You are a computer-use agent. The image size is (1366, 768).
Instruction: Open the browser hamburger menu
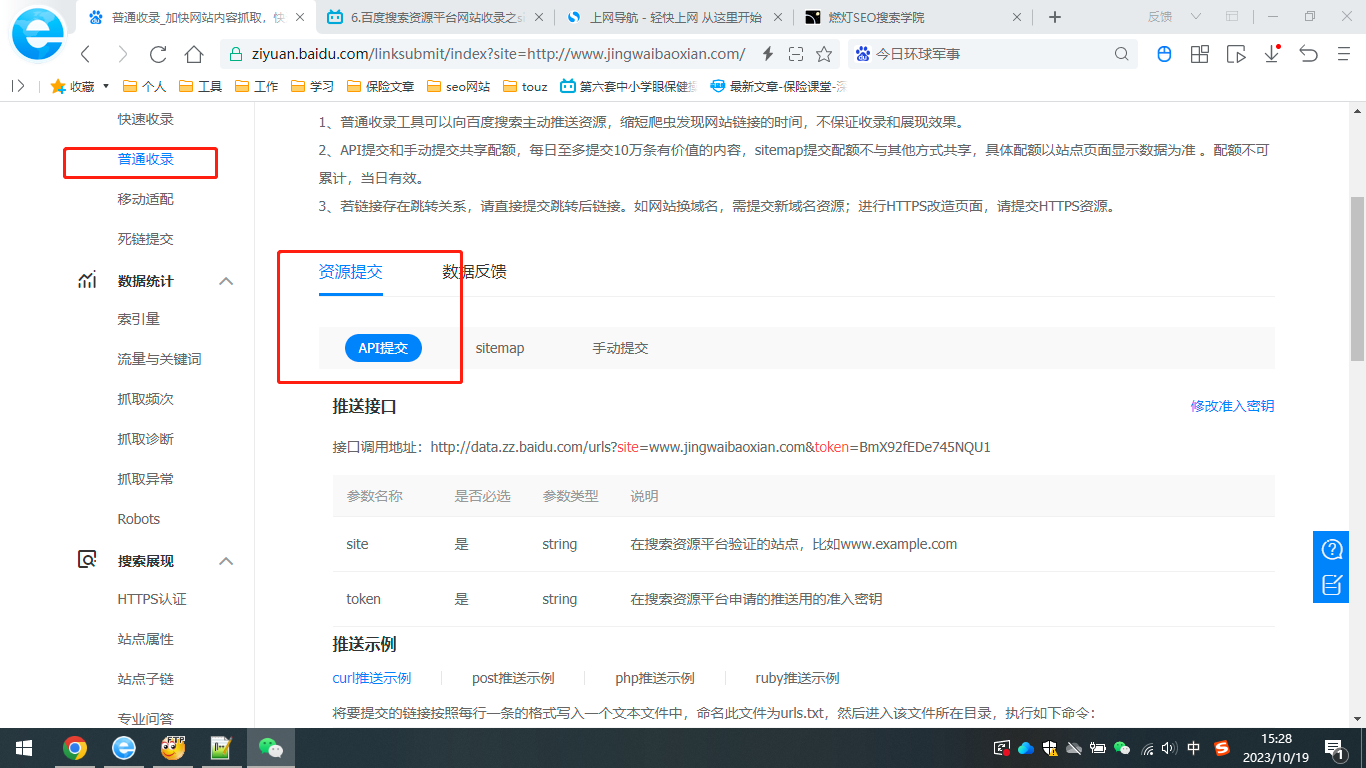pos(1344,54)
